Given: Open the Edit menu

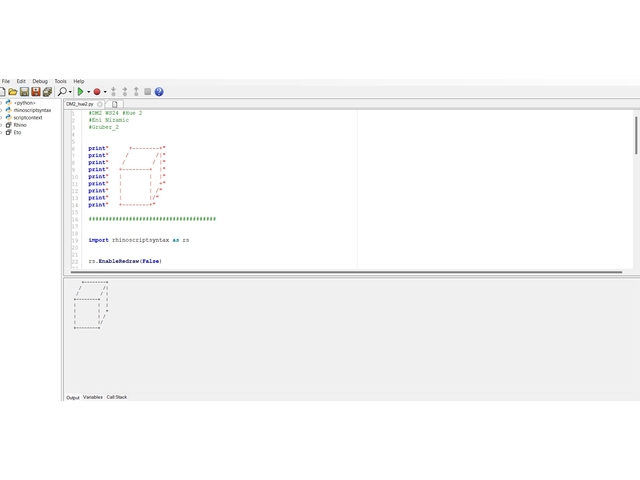Looking at the screenshot, I should (x=21, y=81).
